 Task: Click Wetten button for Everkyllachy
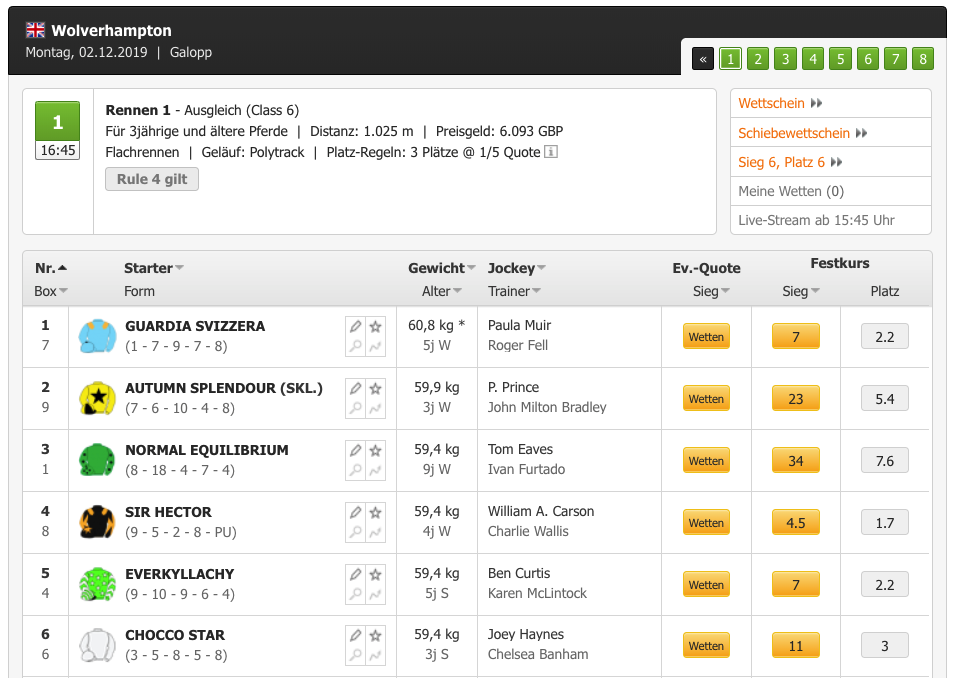coord(706,585)
